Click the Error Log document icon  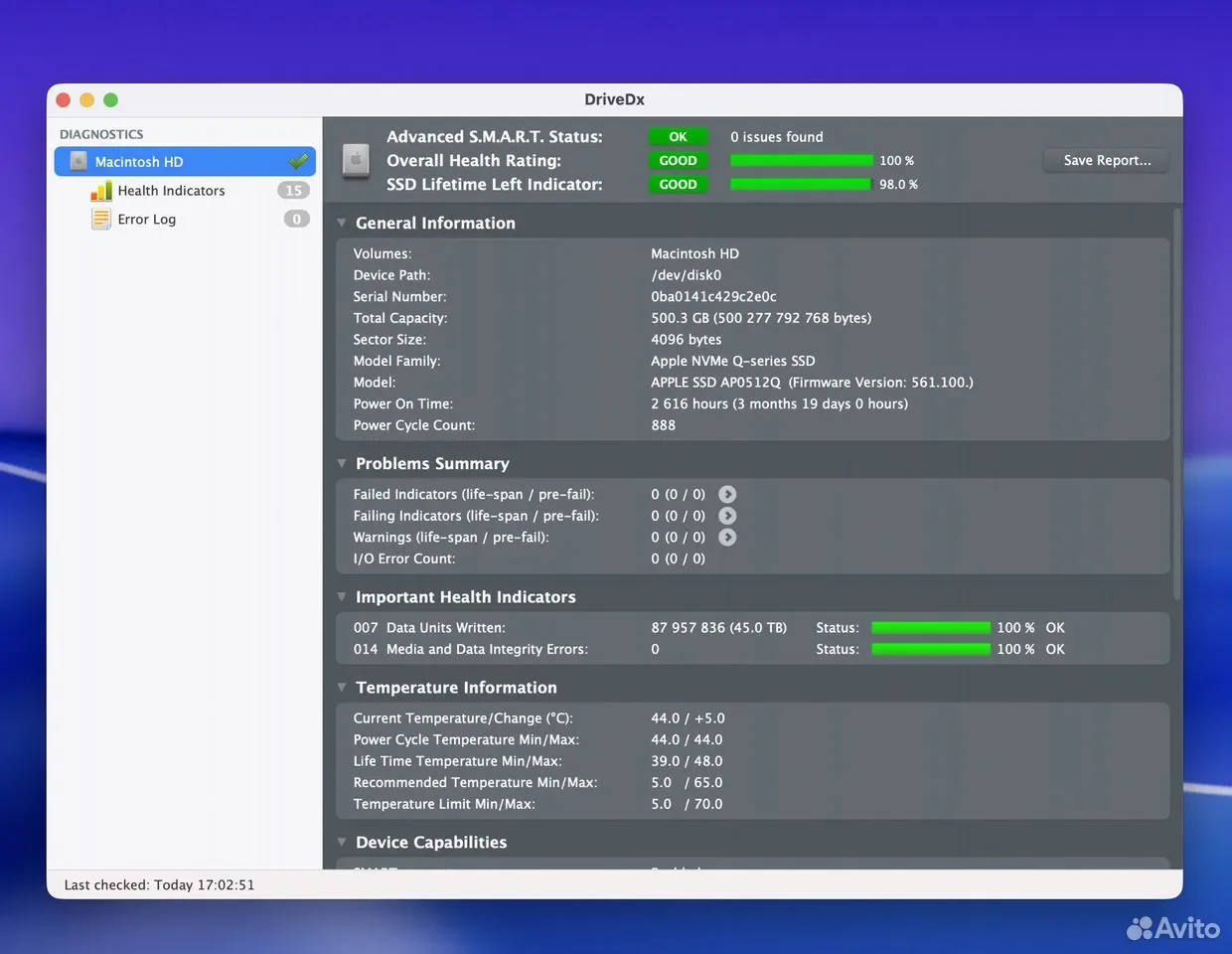click(x=101, y=219)
